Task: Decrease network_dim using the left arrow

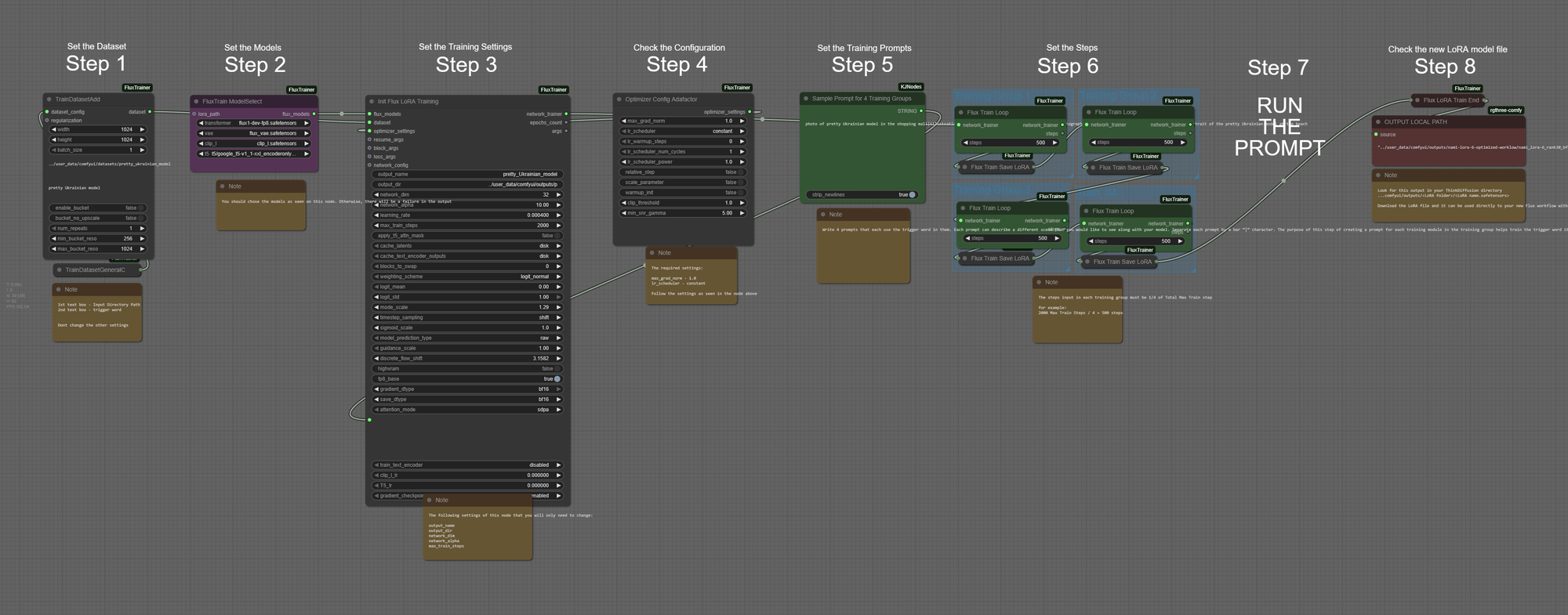Action: 376,195
